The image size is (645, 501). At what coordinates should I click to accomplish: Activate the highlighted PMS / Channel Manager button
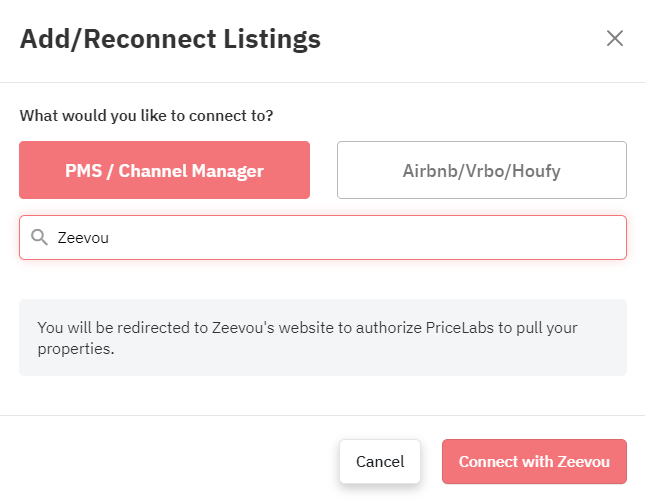[165, 170]
